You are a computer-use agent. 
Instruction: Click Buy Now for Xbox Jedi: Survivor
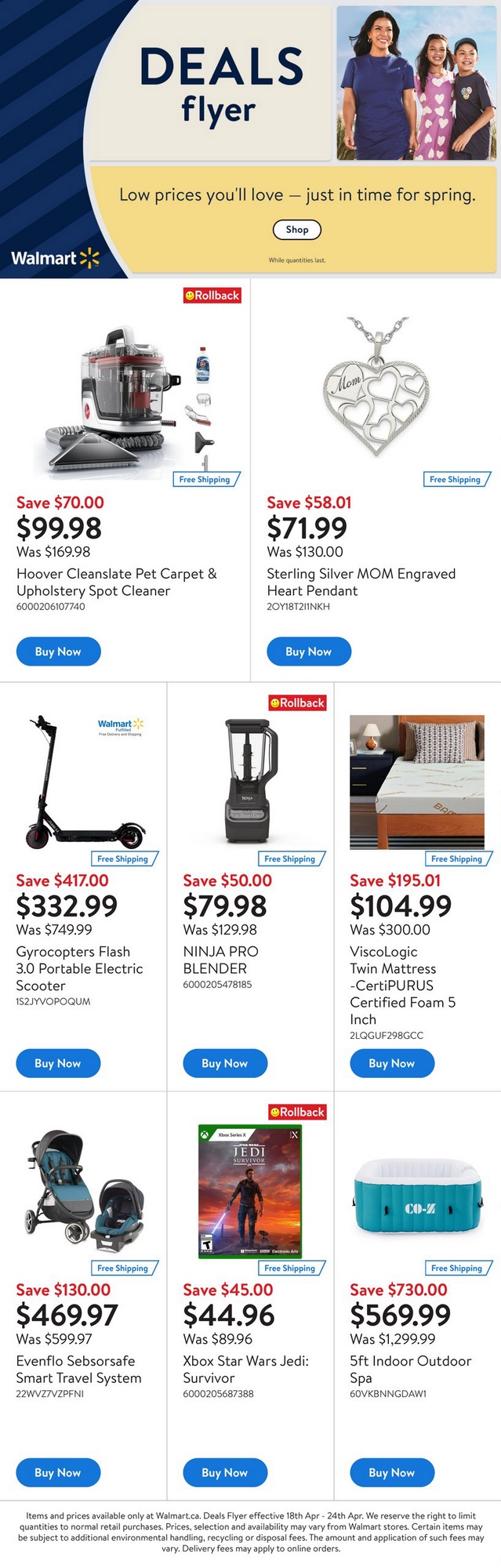pos(225,1472)
